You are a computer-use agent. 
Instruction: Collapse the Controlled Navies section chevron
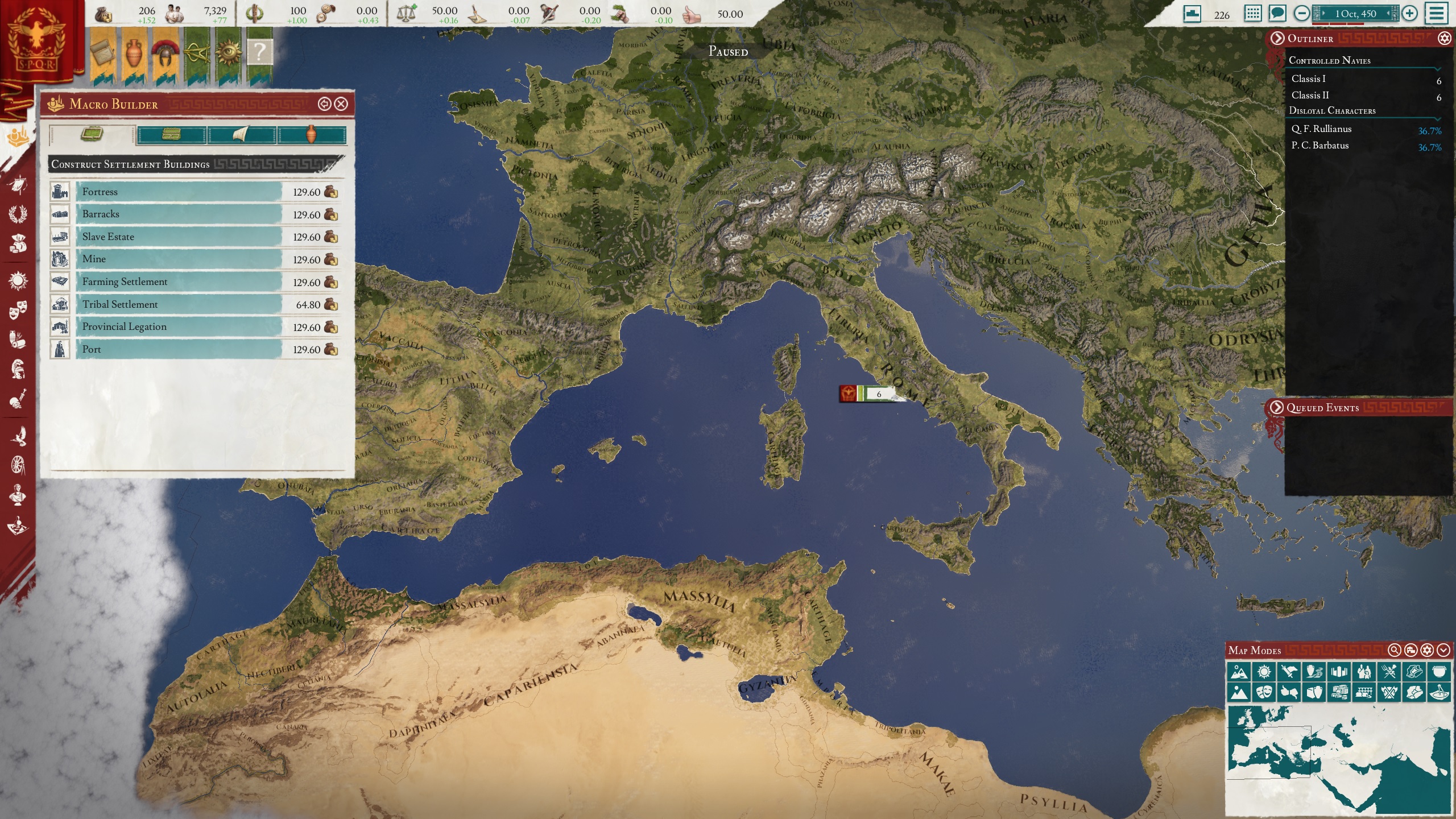[1438, 69]
